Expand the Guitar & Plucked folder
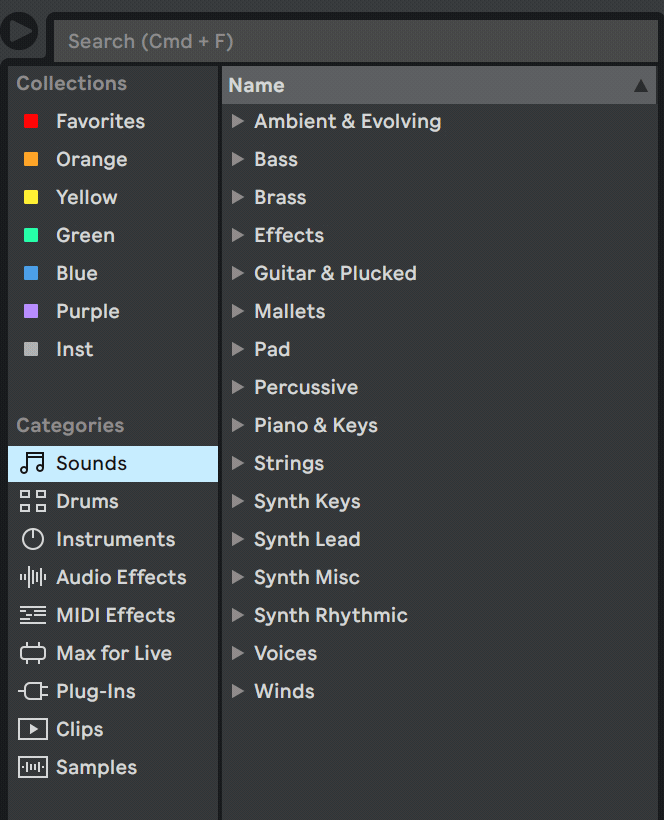 click(238, 273)
